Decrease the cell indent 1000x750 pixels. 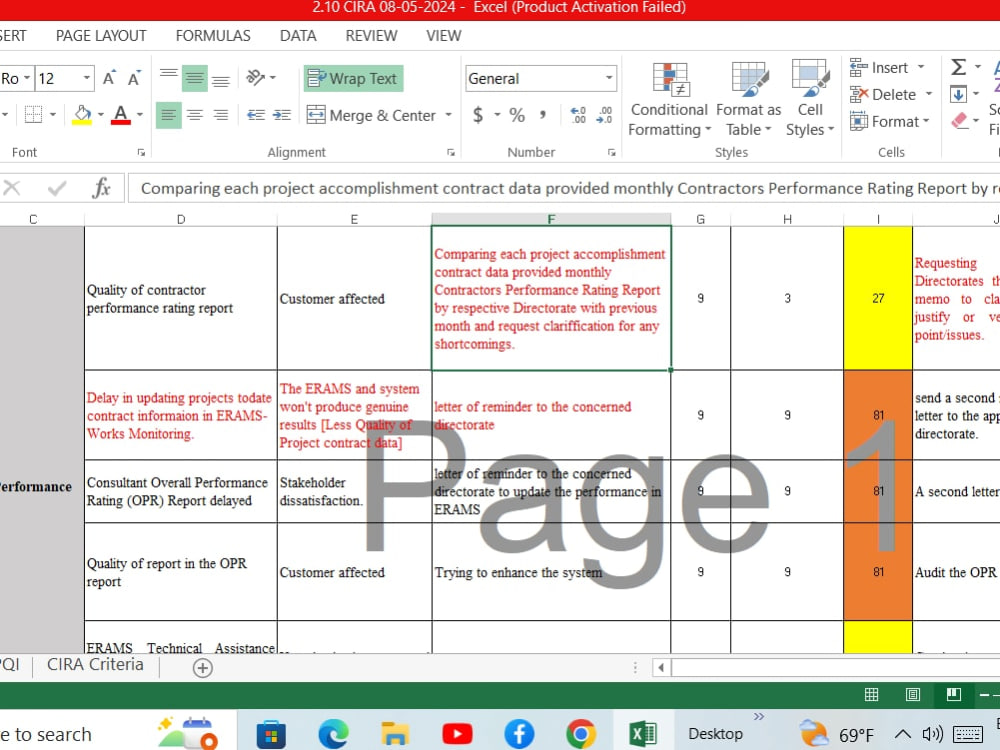tap(256, 115)
